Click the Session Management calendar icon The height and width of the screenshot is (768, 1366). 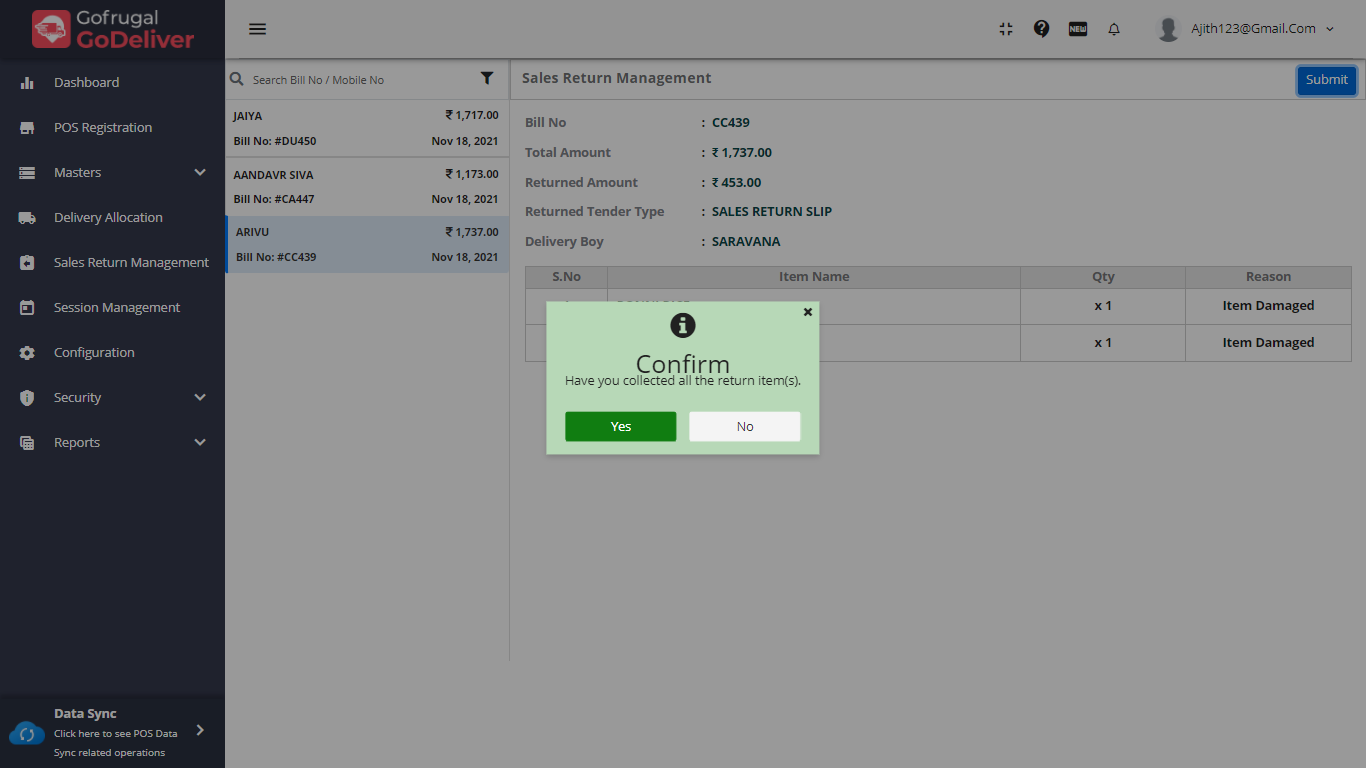[27, 308]
